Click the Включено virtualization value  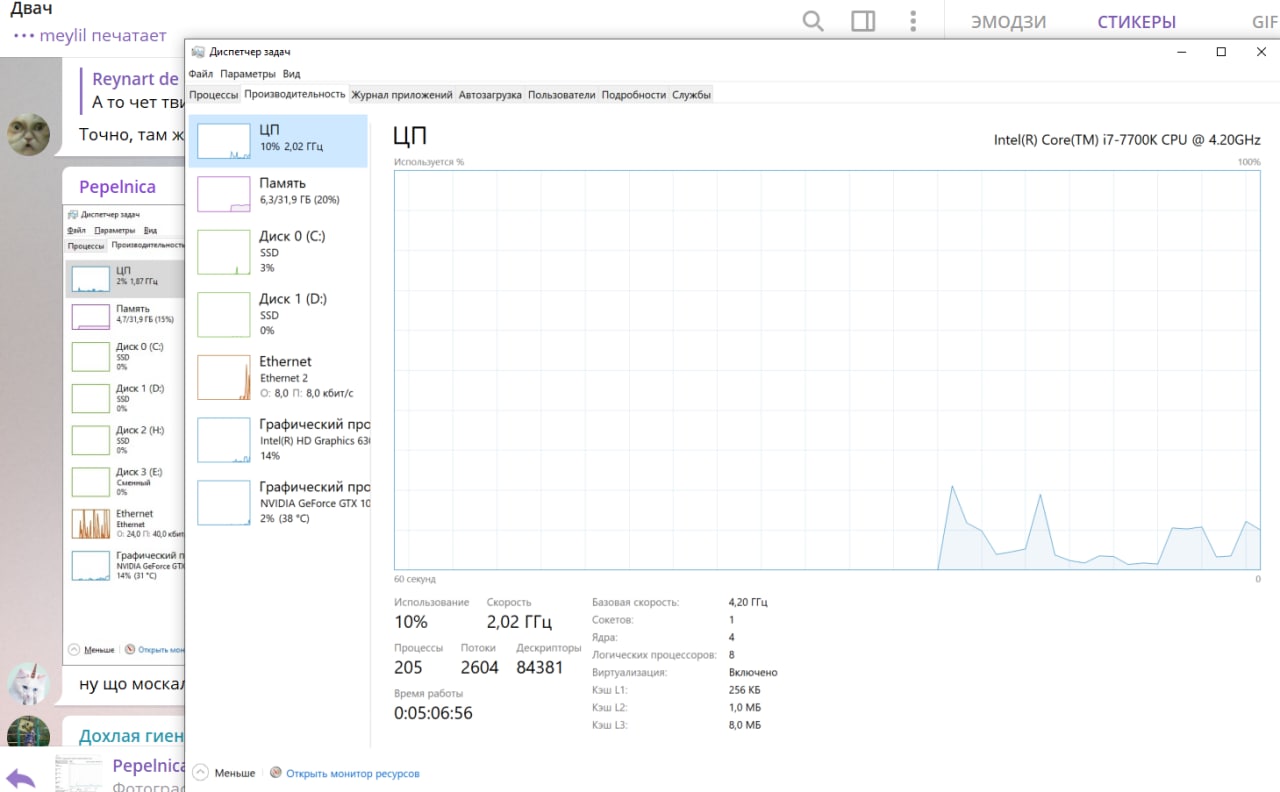click(753, 673)
